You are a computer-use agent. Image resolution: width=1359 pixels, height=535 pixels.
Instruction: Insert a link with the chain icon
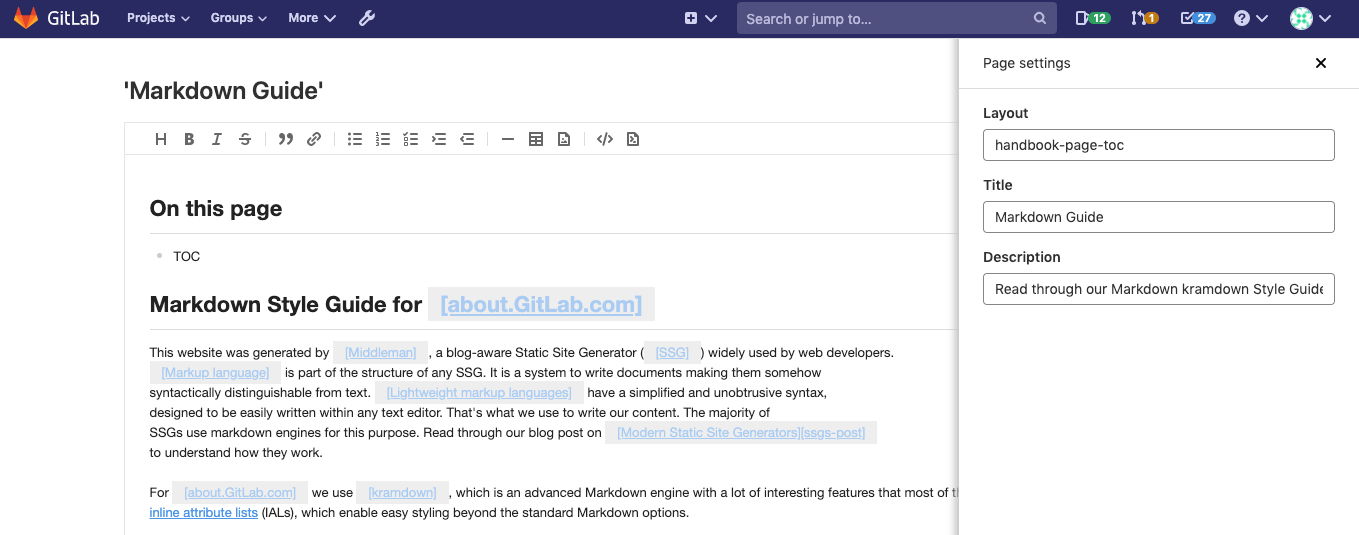click(314, 140)
